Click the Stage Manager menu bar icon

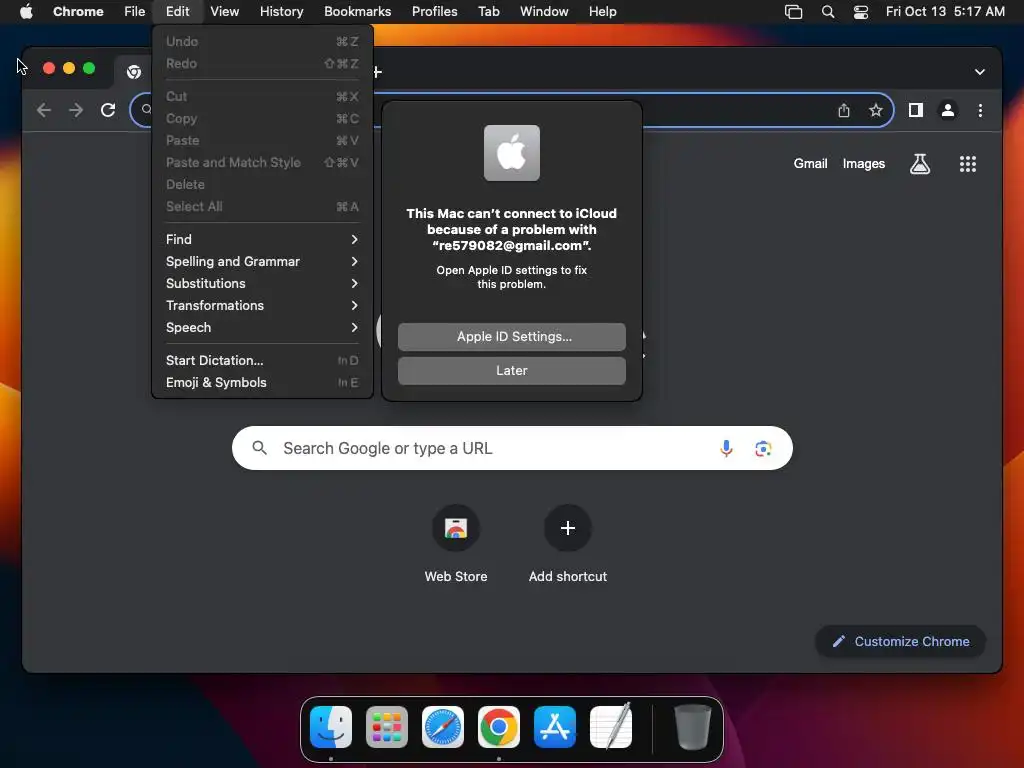(793, 12)
